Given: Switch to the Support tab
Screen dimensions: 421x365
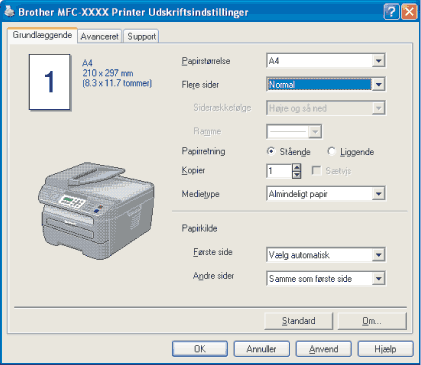Looking at the screenshot, I should [141, 36].
